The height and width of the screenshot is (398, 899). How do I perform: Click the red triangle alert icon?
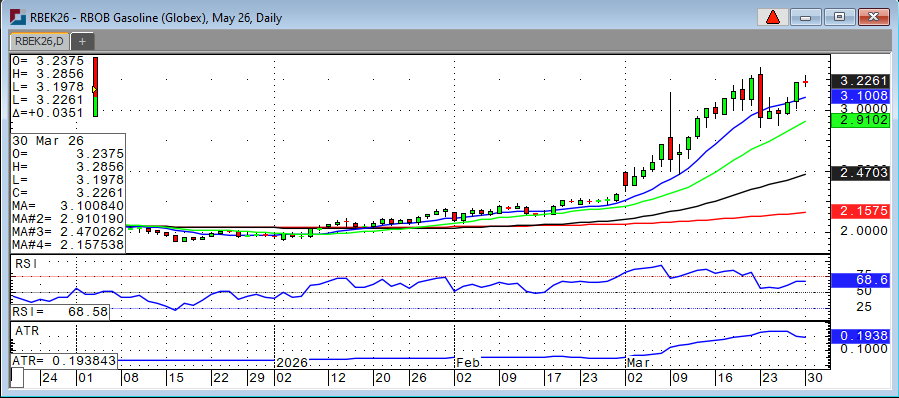point(773,18)
